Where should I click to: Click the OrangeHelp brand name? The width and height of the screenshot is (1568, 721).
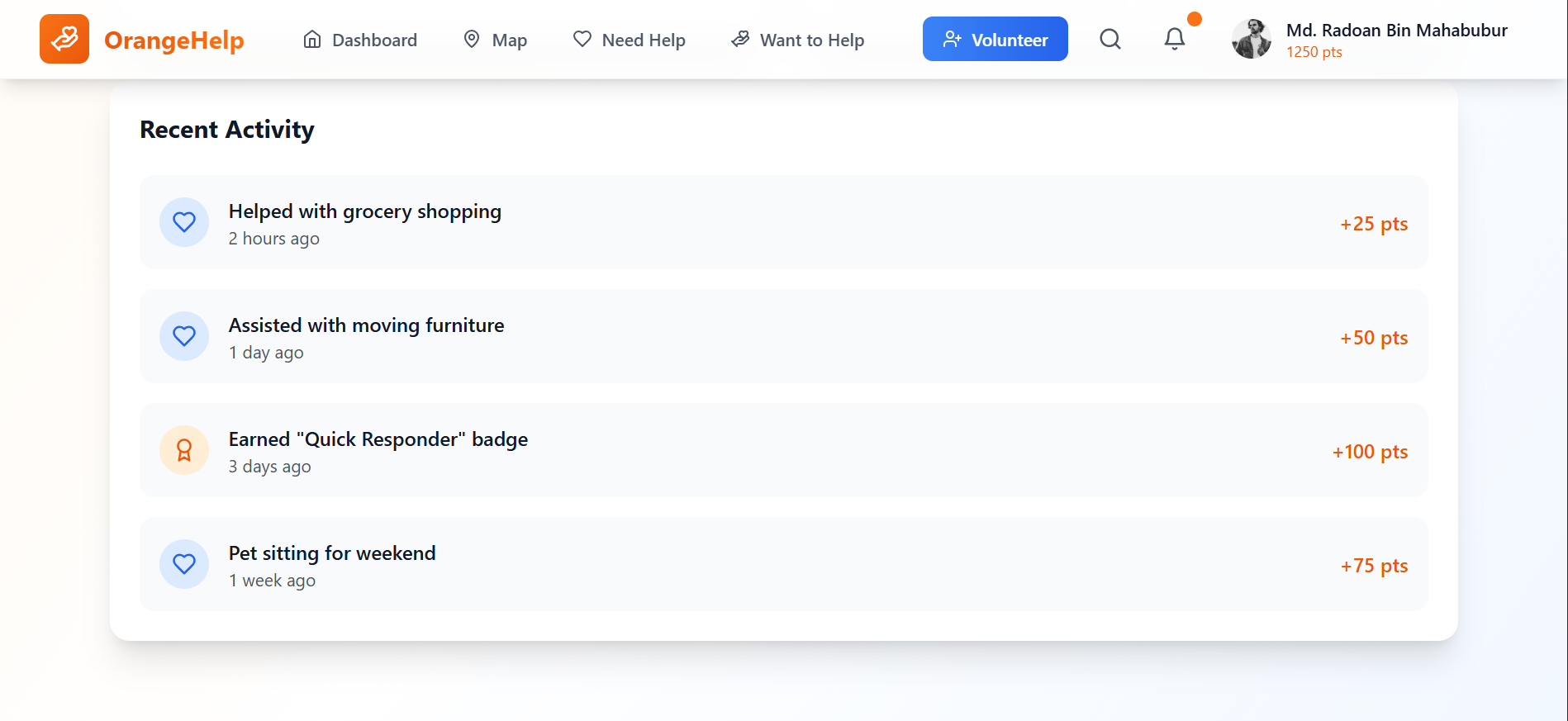[174, 40]
